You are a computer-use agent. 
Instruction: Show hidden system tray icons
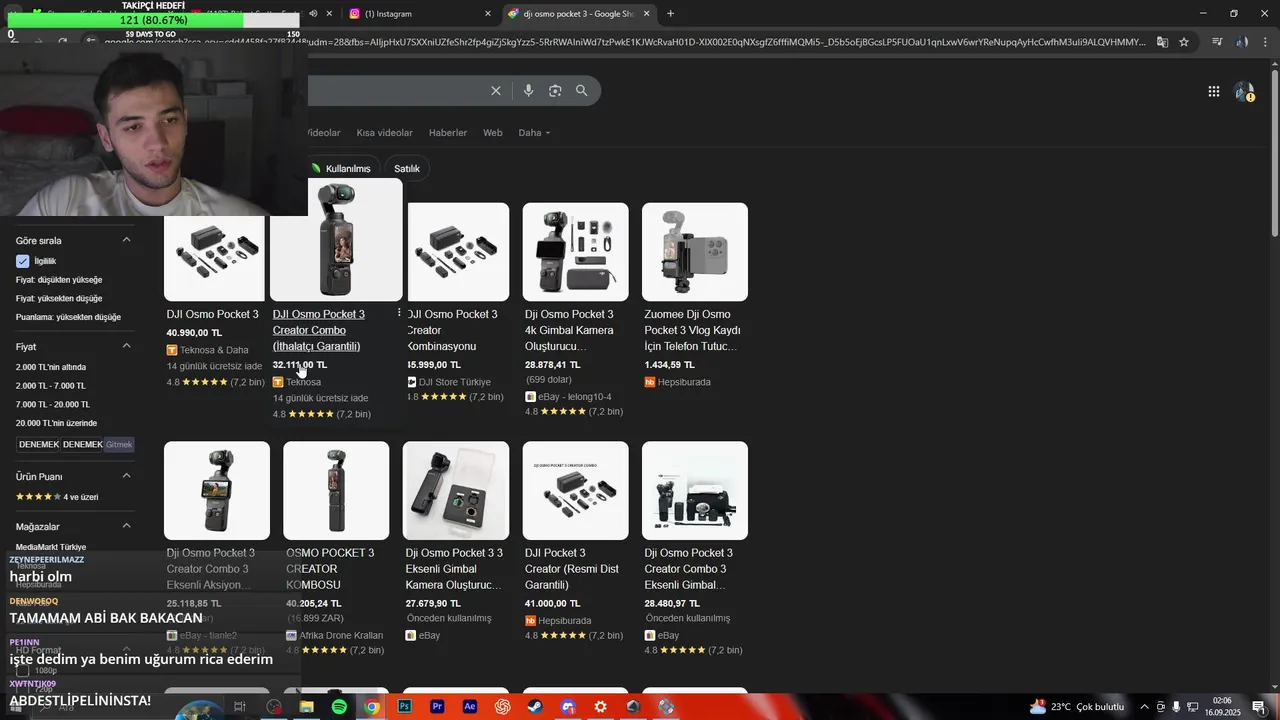(x=1144, y=707)
